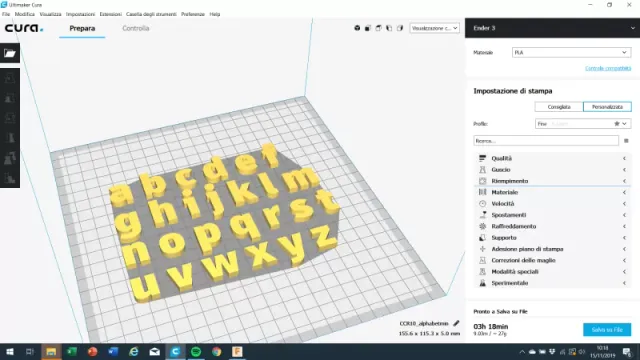640x360 pixels.
Task: Open Windows Start menu
Action: coord(10,351)
